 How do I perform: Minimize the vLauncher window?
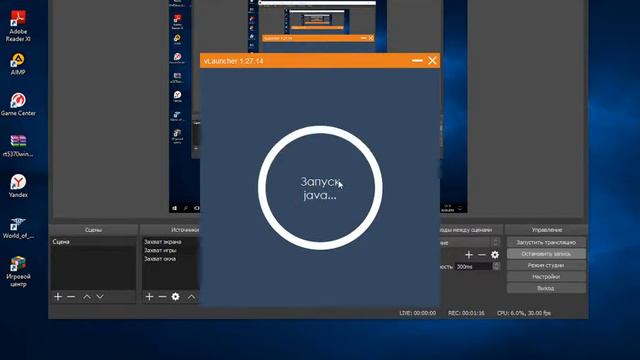417,61
